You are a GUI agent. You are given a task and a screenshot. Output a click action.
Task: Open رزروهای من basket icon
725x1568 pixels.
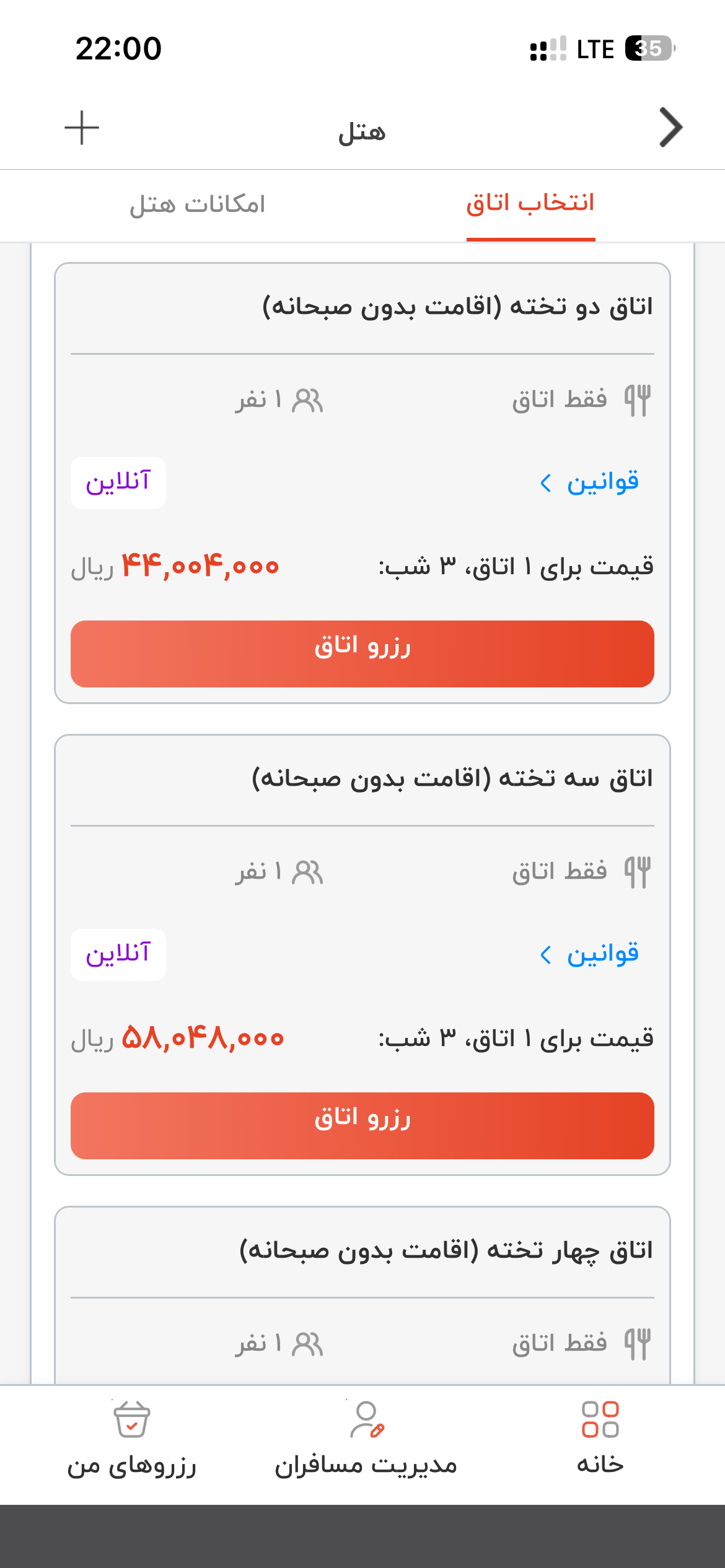(x=132, y=1419)
